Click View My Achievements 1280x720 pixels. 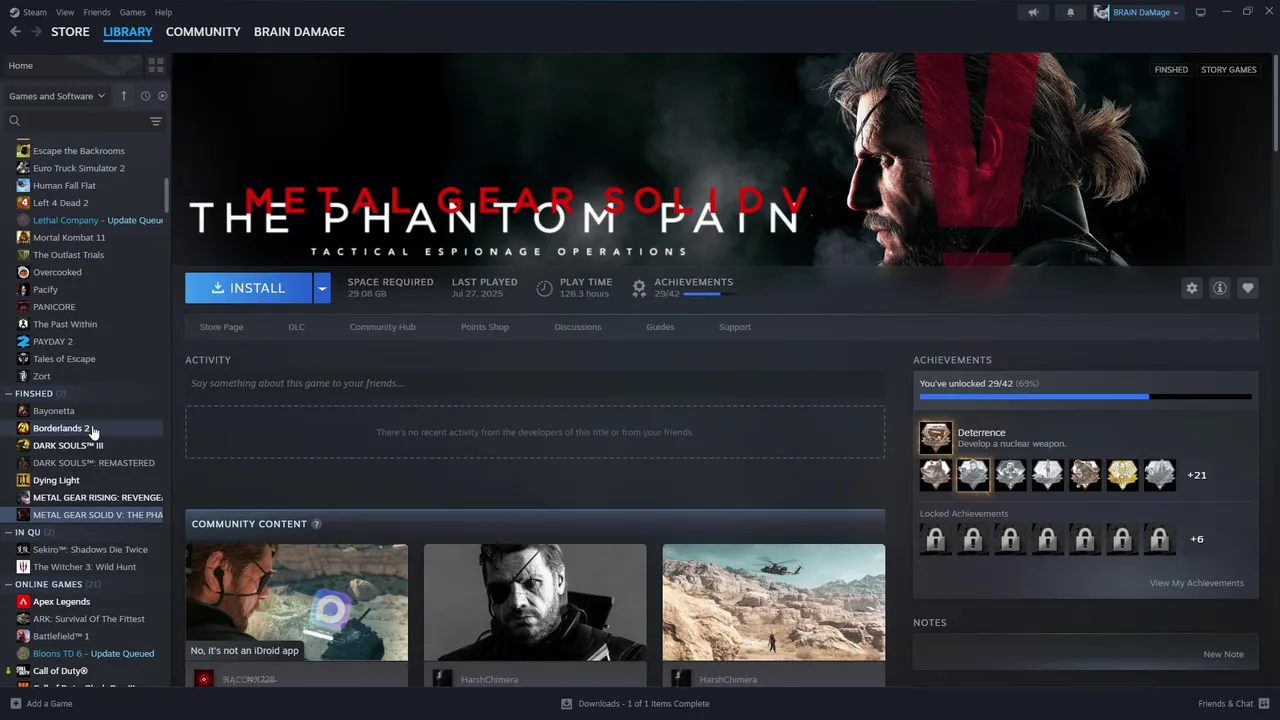point(1196,583)
